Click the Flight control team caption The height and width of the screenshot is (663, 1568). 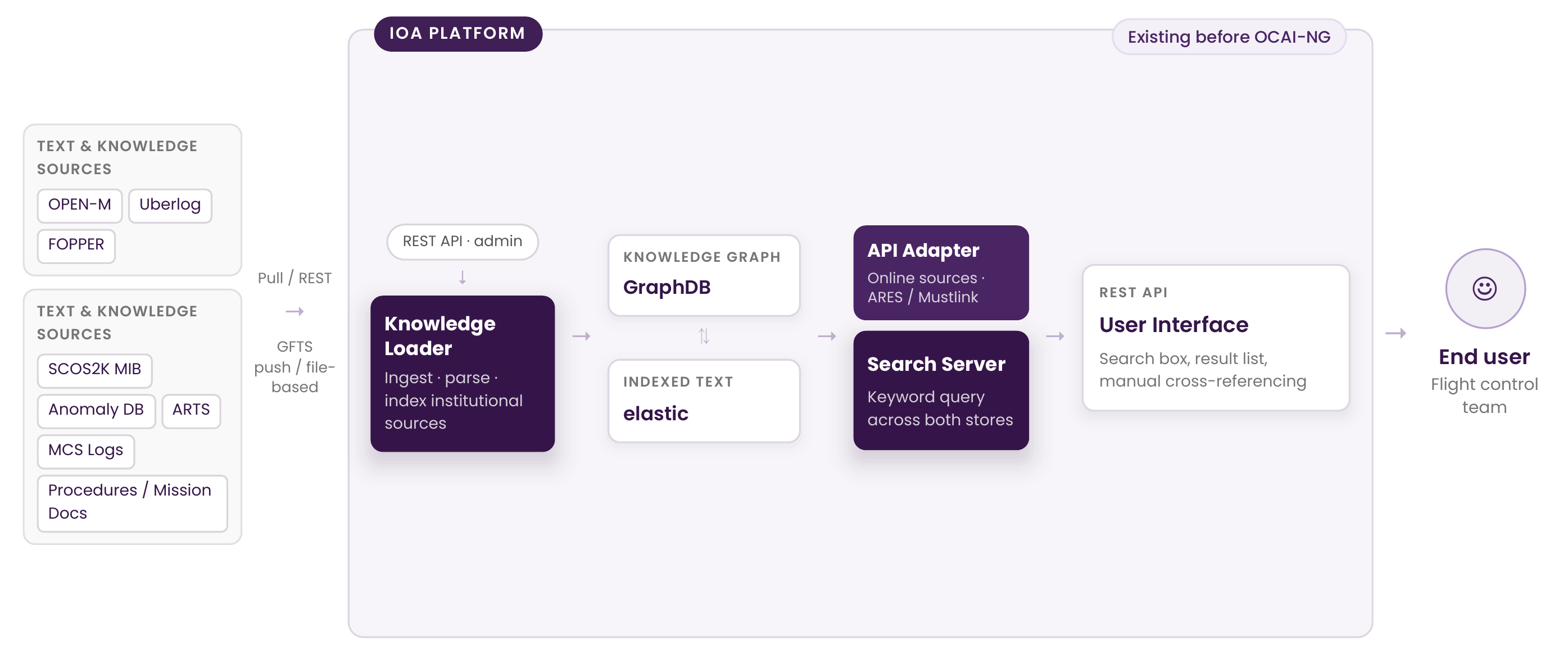tap(1484, 396)
